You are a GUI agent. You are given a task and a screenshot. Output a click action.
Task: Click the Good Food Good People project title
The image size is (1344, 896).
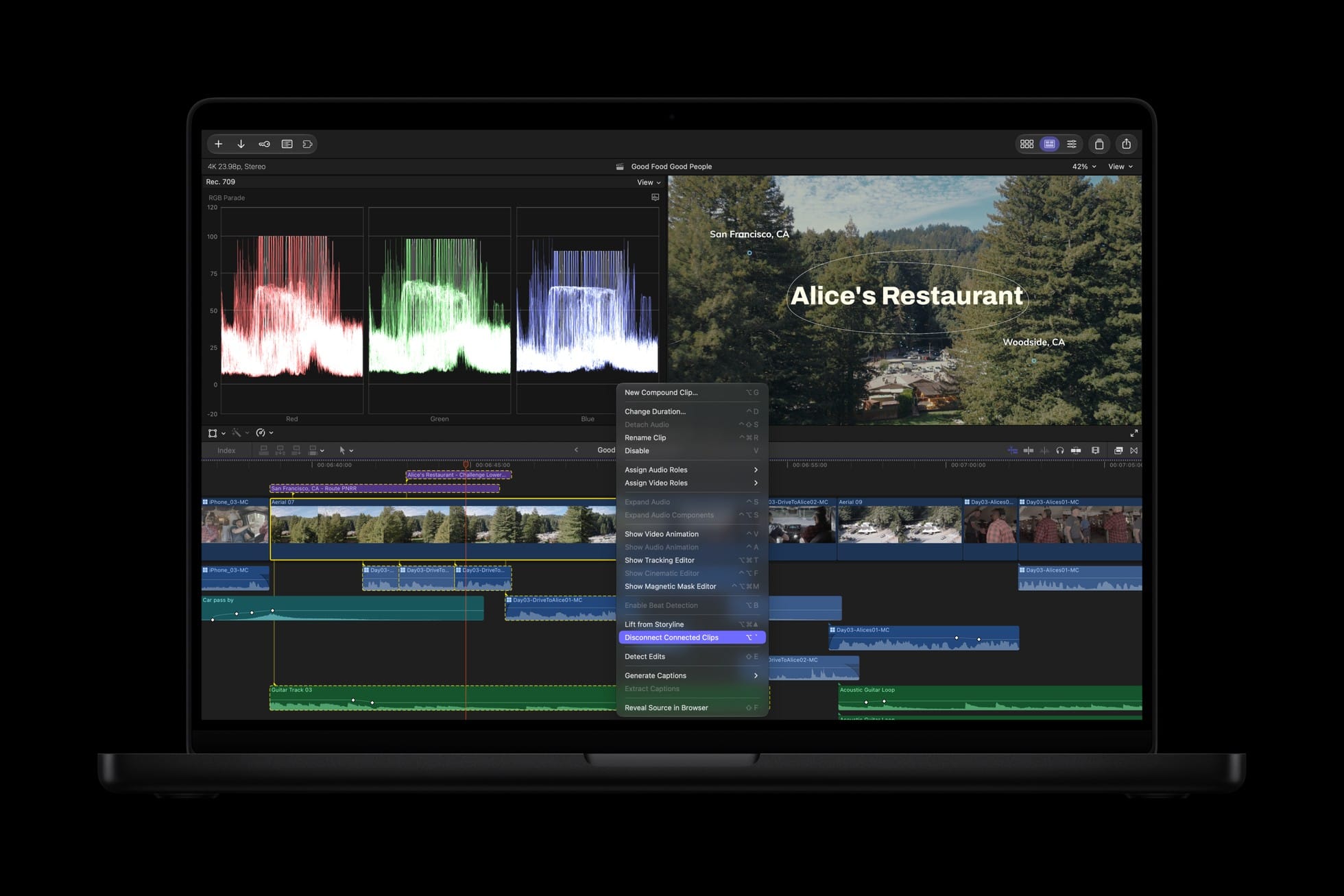[671, 167]
